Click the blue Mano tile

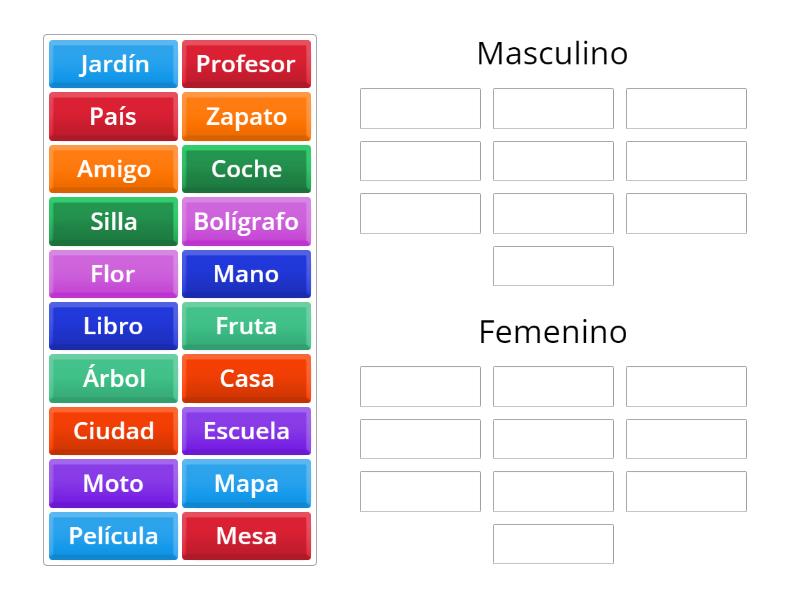pyautogui.click(x=246, y=274)
